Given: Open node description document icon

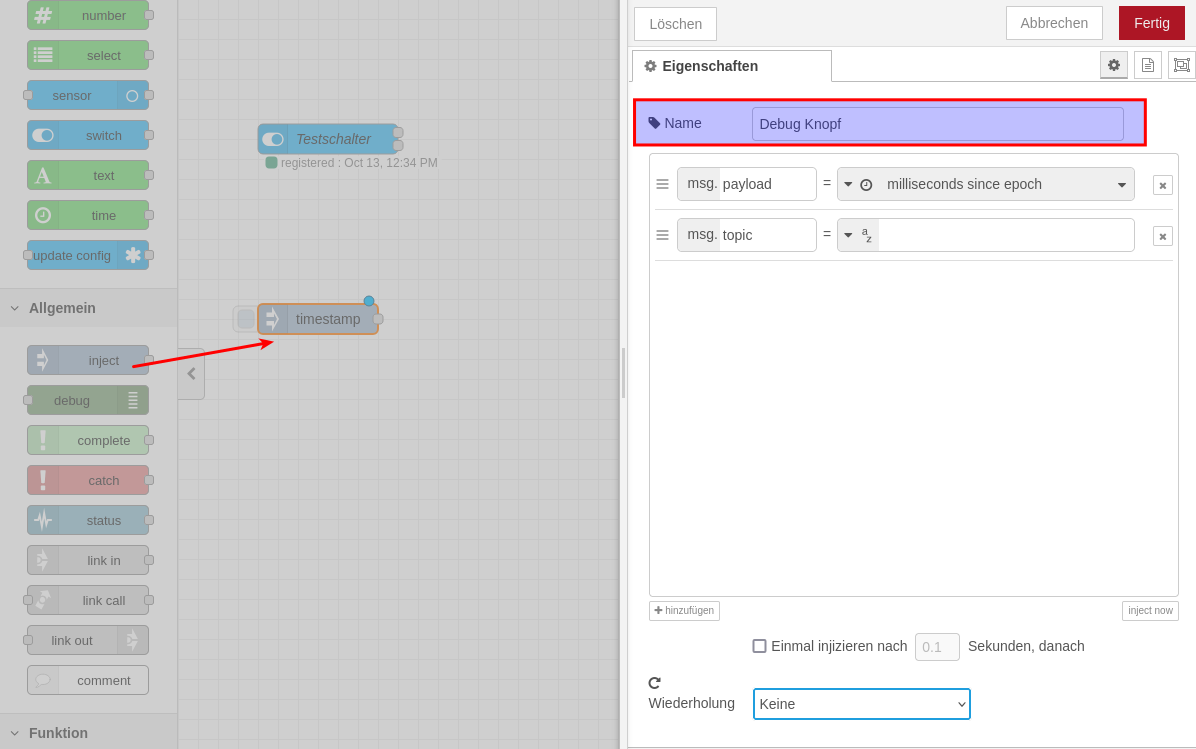Looking at the screenshot, I should [1147, 65].
